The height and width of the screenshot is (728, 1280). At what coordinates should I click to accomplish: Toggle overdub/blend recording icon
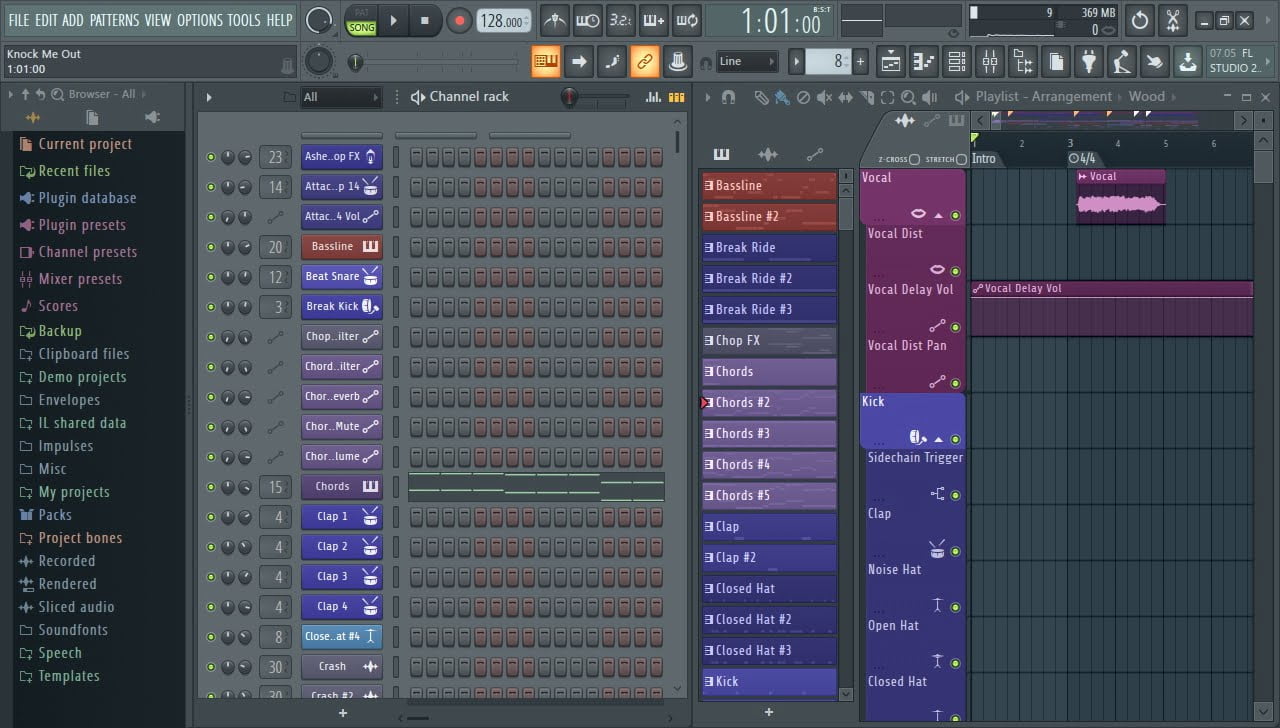pyautogui.click(x=653, y=20)
